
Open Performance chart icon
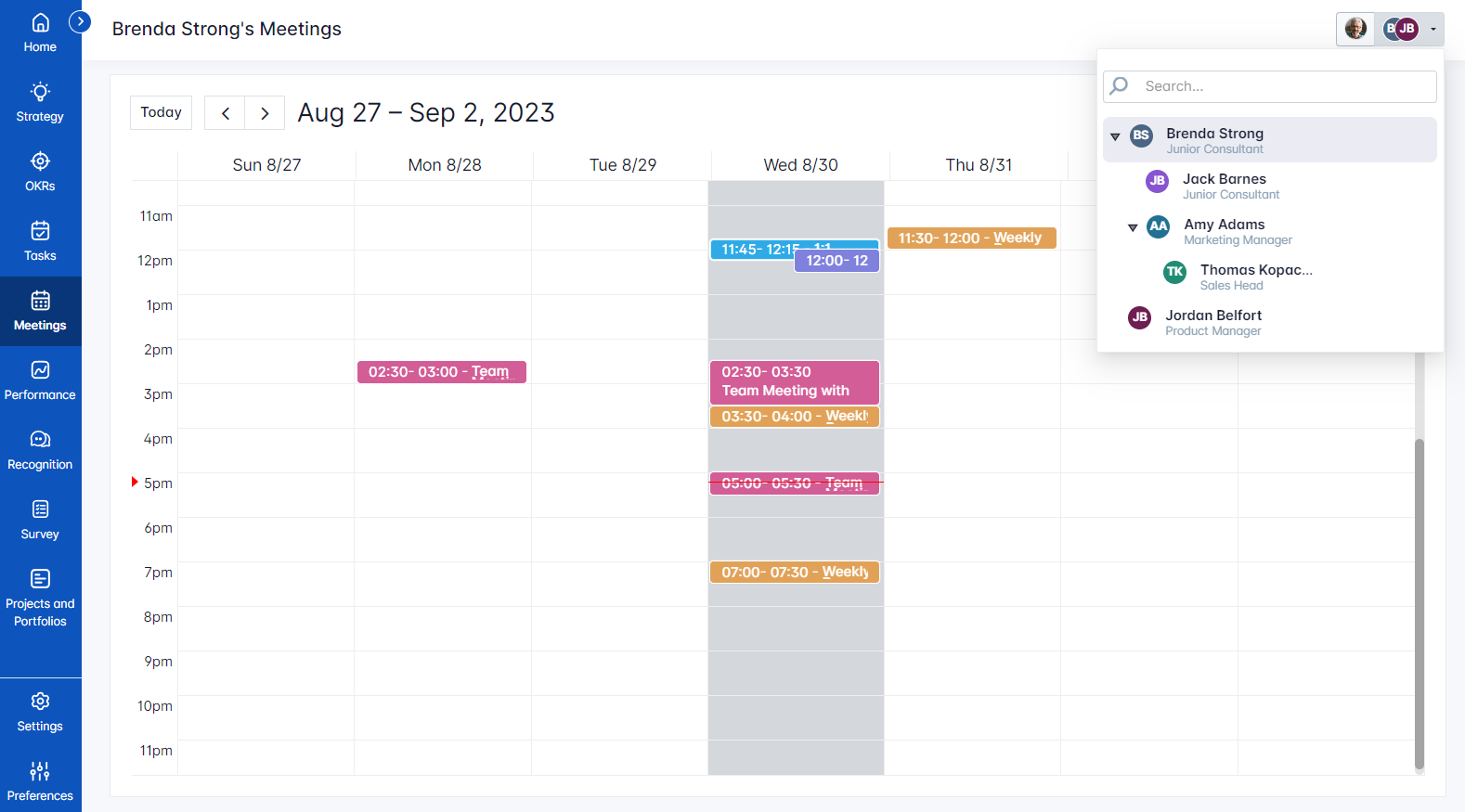pos(40,370)
